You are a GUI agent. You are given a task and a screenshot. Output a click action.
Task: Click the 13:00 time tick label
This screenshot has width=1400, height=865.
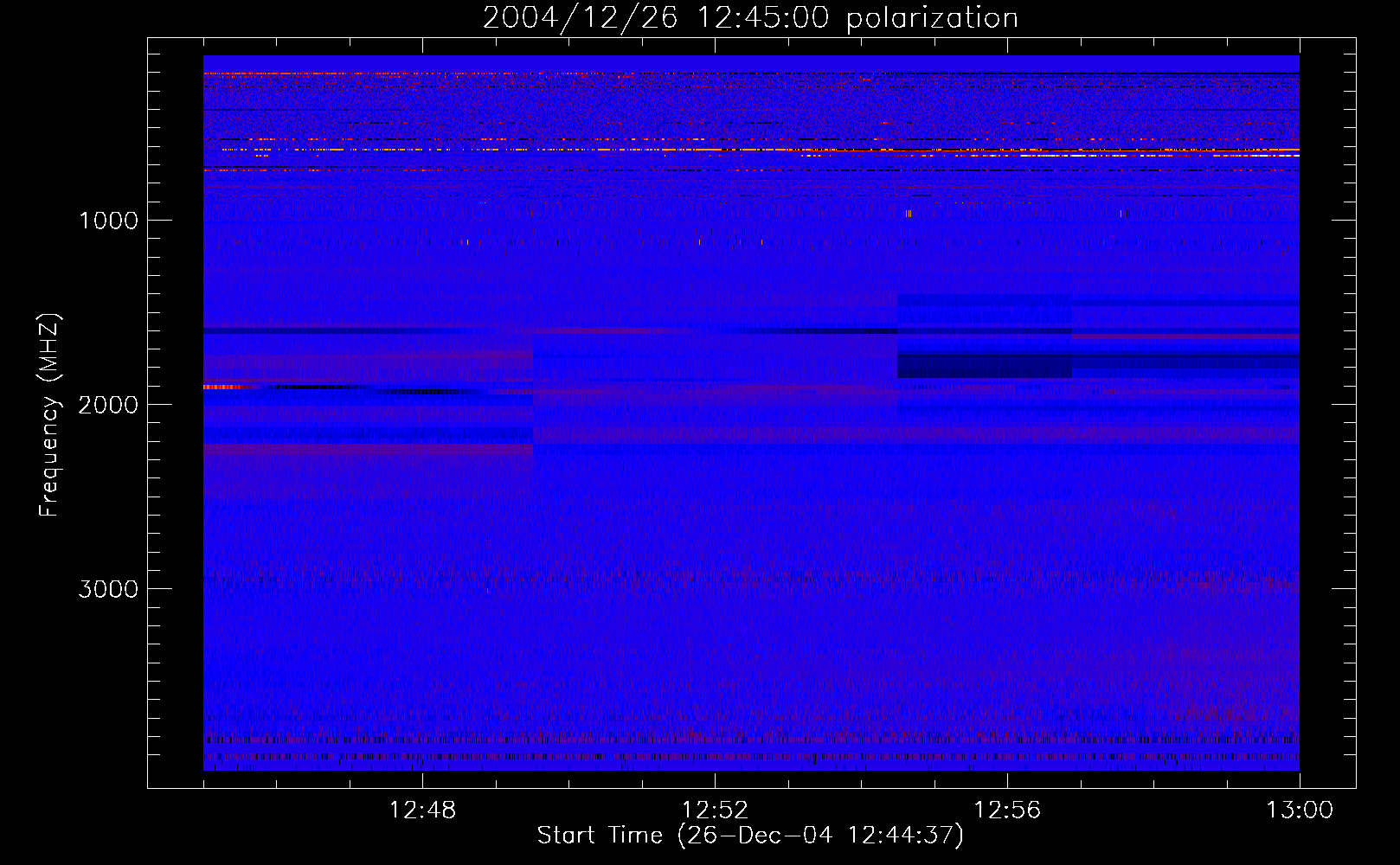[x=1300, y=811]
